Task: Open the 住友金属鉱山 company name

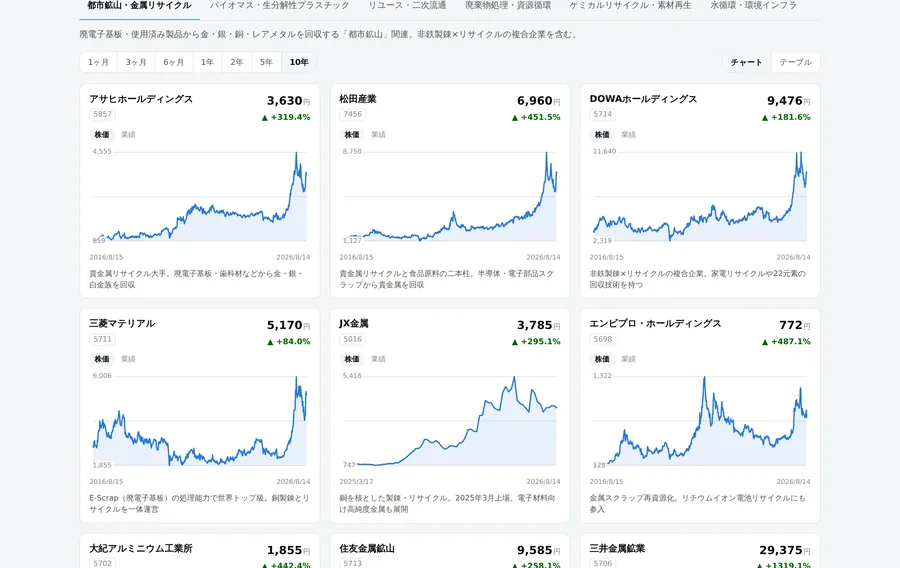Action: 367,548
